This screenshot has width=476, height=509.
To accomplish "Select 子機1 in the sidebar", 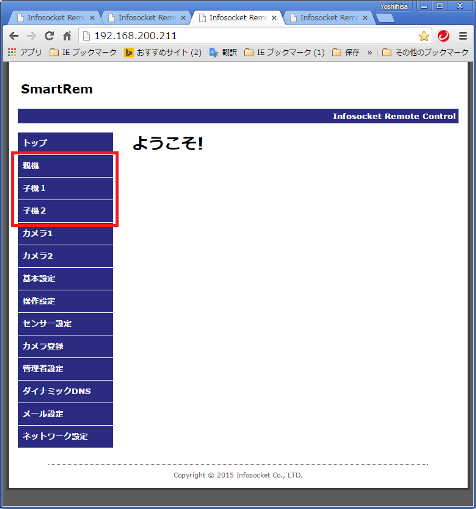I will pyautogui.click(x=65, y=188).
